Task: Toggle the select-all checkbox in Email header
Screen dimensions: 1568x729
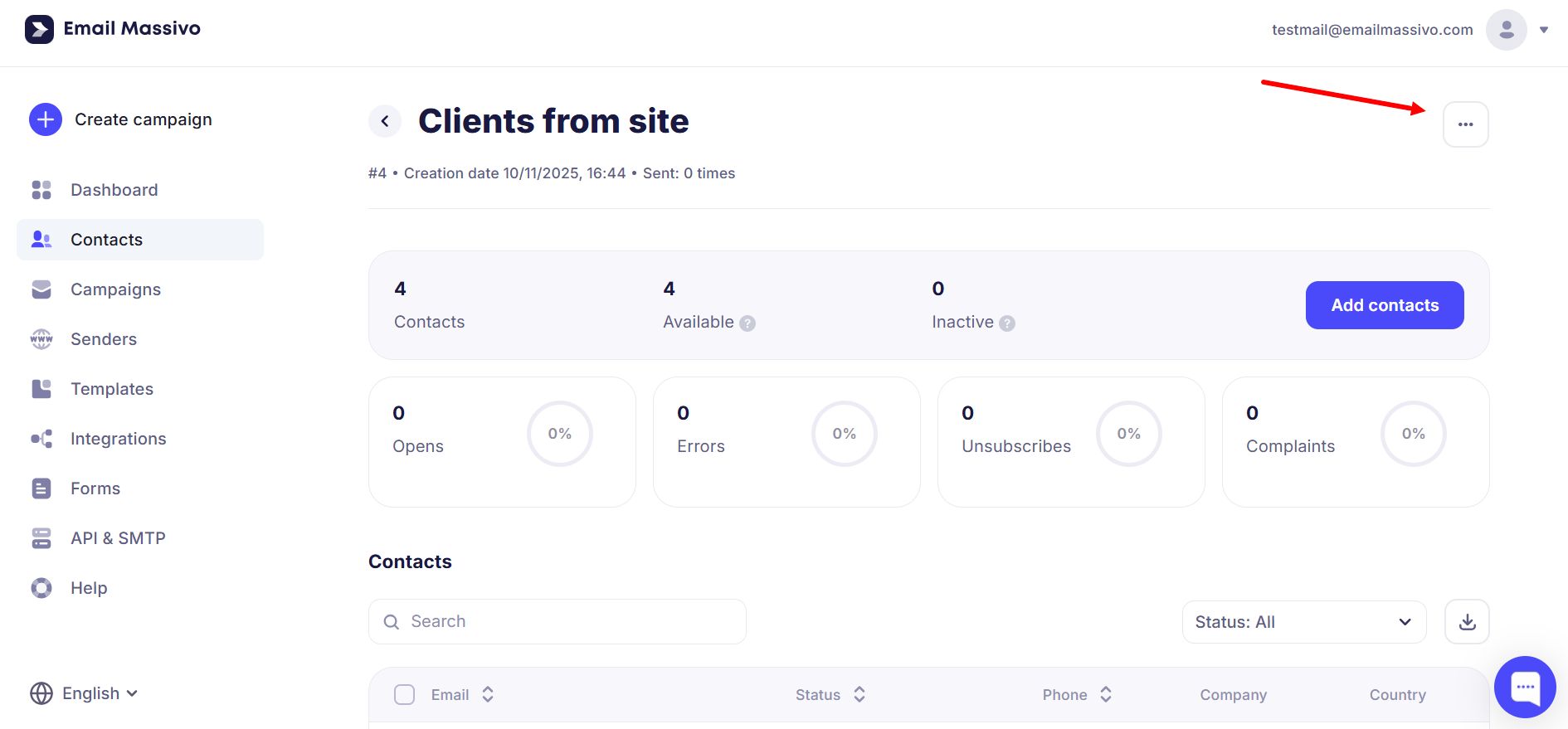Action: [x=404, y=695]
